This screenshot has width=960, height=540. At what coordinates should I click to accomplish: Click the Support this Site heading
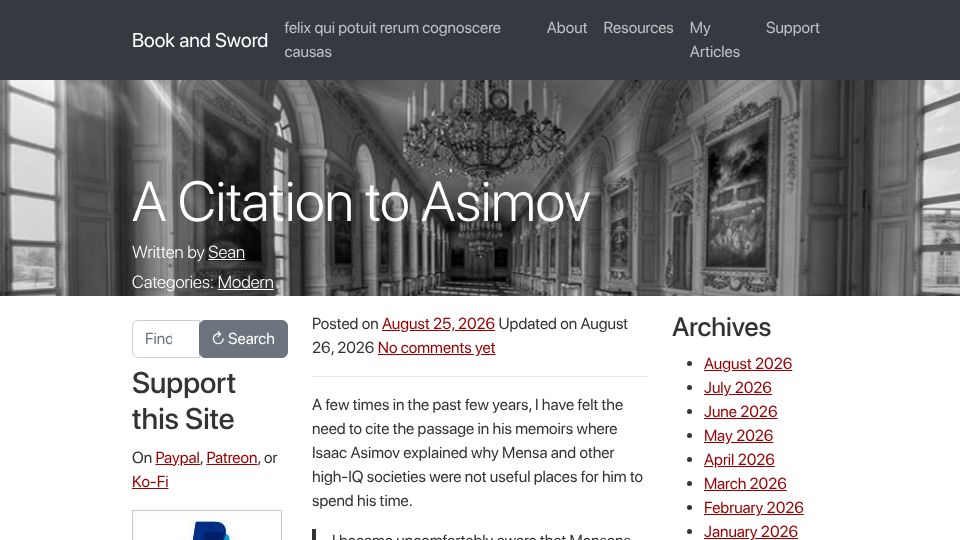point(184,401)
